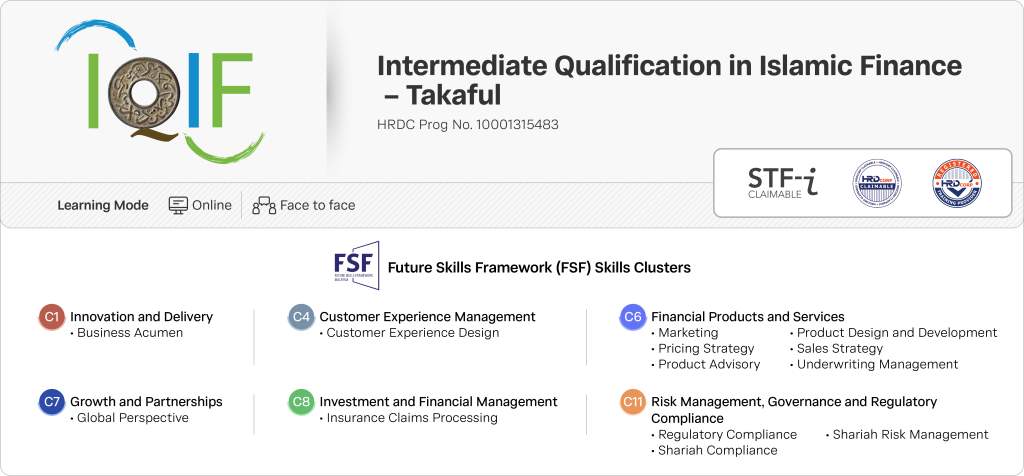Select the Shariah Risk Management item
Image resolution: width=1024 pixels, height=476 pixels.
(910, 435)
